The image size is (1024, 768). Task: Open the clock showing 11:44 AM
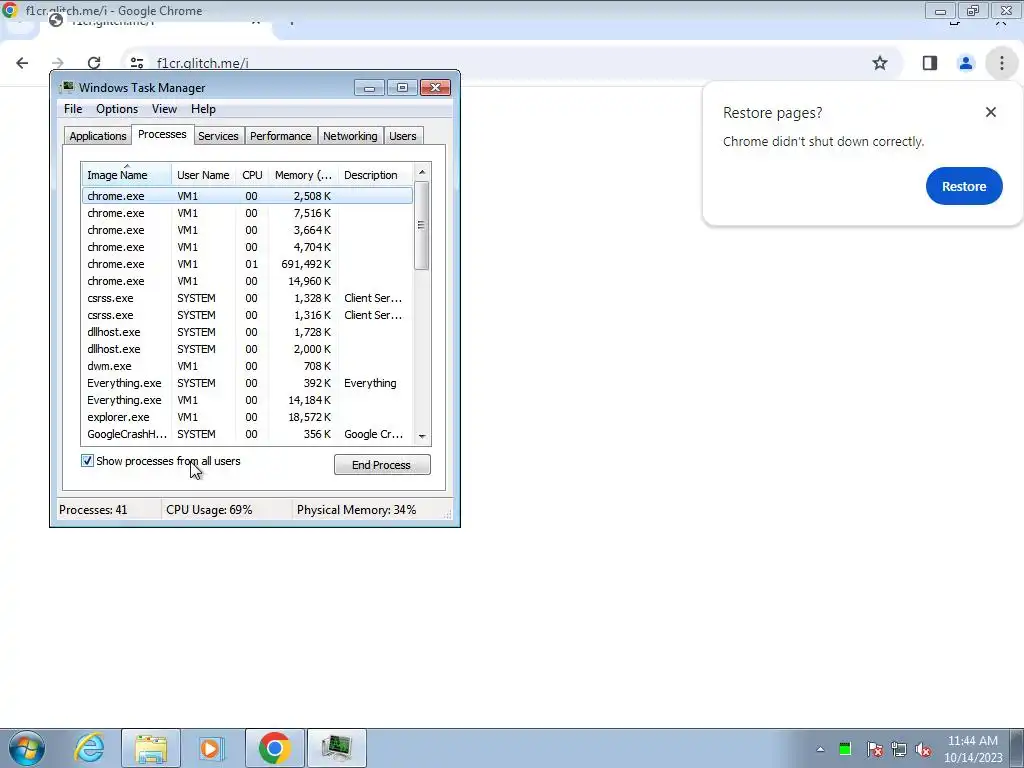click(972, 749)
